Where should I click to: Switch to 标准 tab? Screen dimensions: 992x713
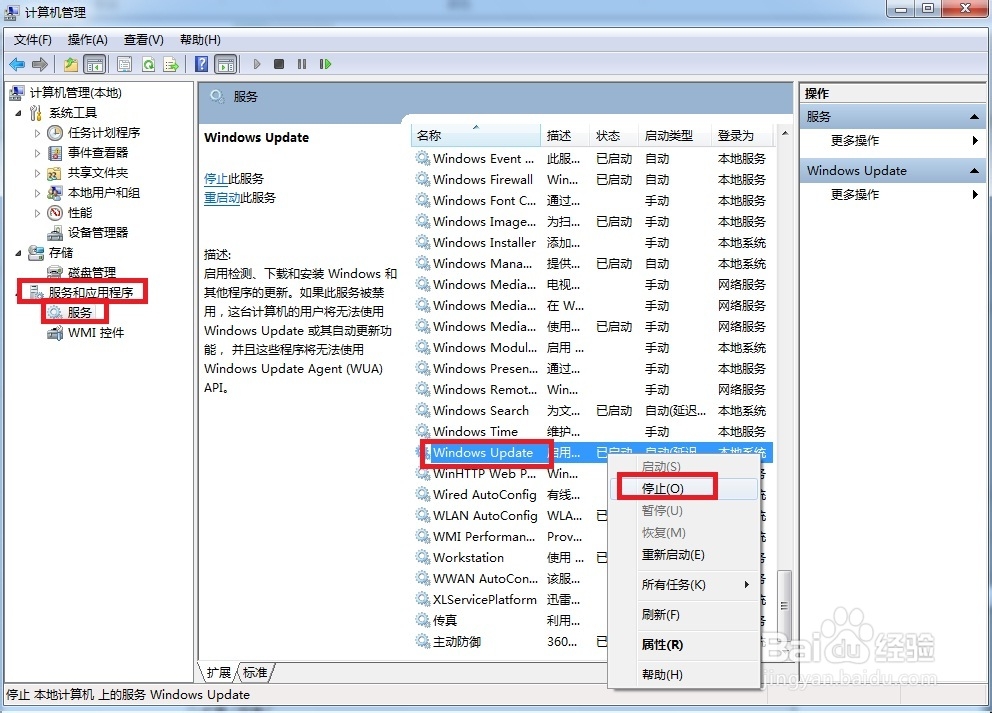(x=256, y=672)
